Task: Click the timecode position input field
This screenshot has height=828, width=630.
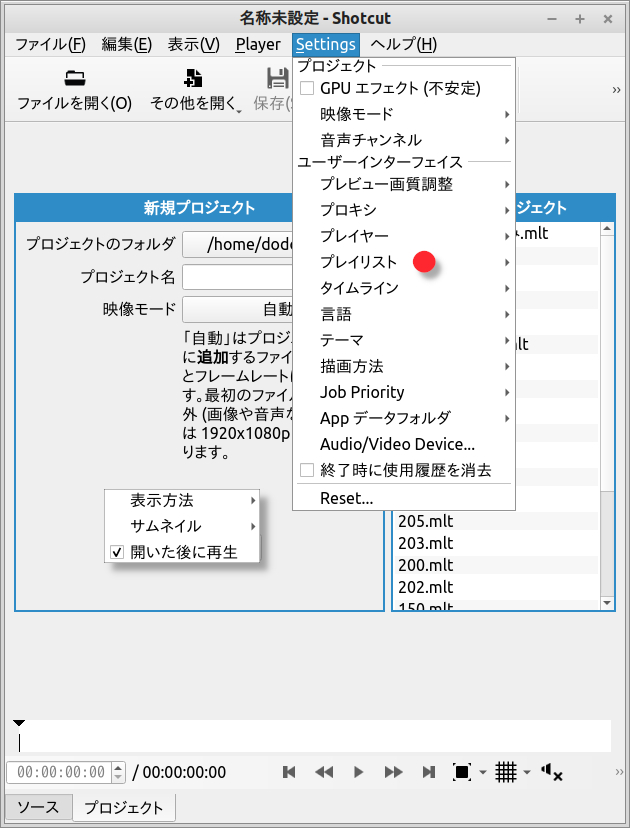Action: tap(59, 772)
